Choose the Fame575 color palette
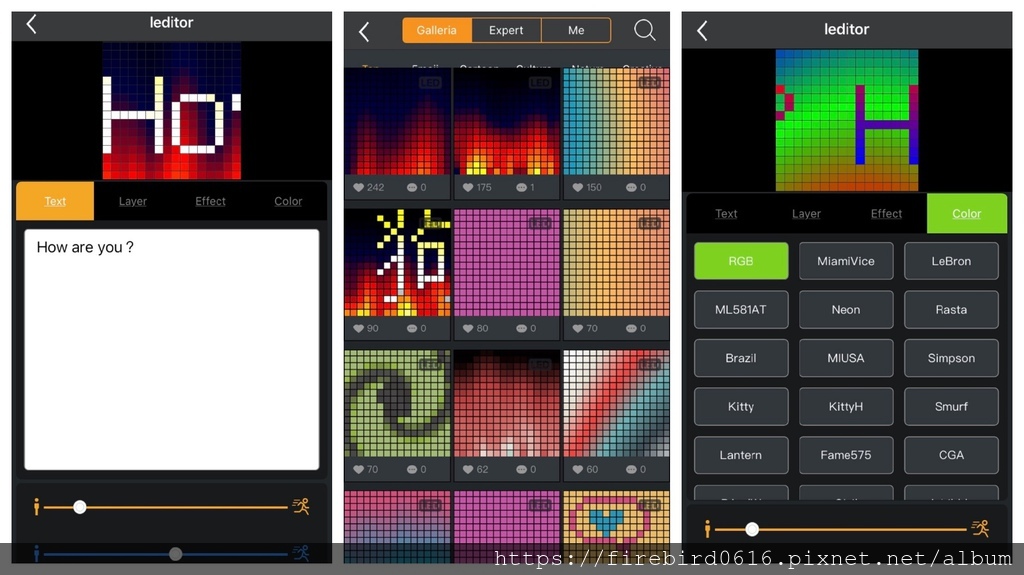The width and height of the screenshot is (1024, 575). (x=846, y=455)
